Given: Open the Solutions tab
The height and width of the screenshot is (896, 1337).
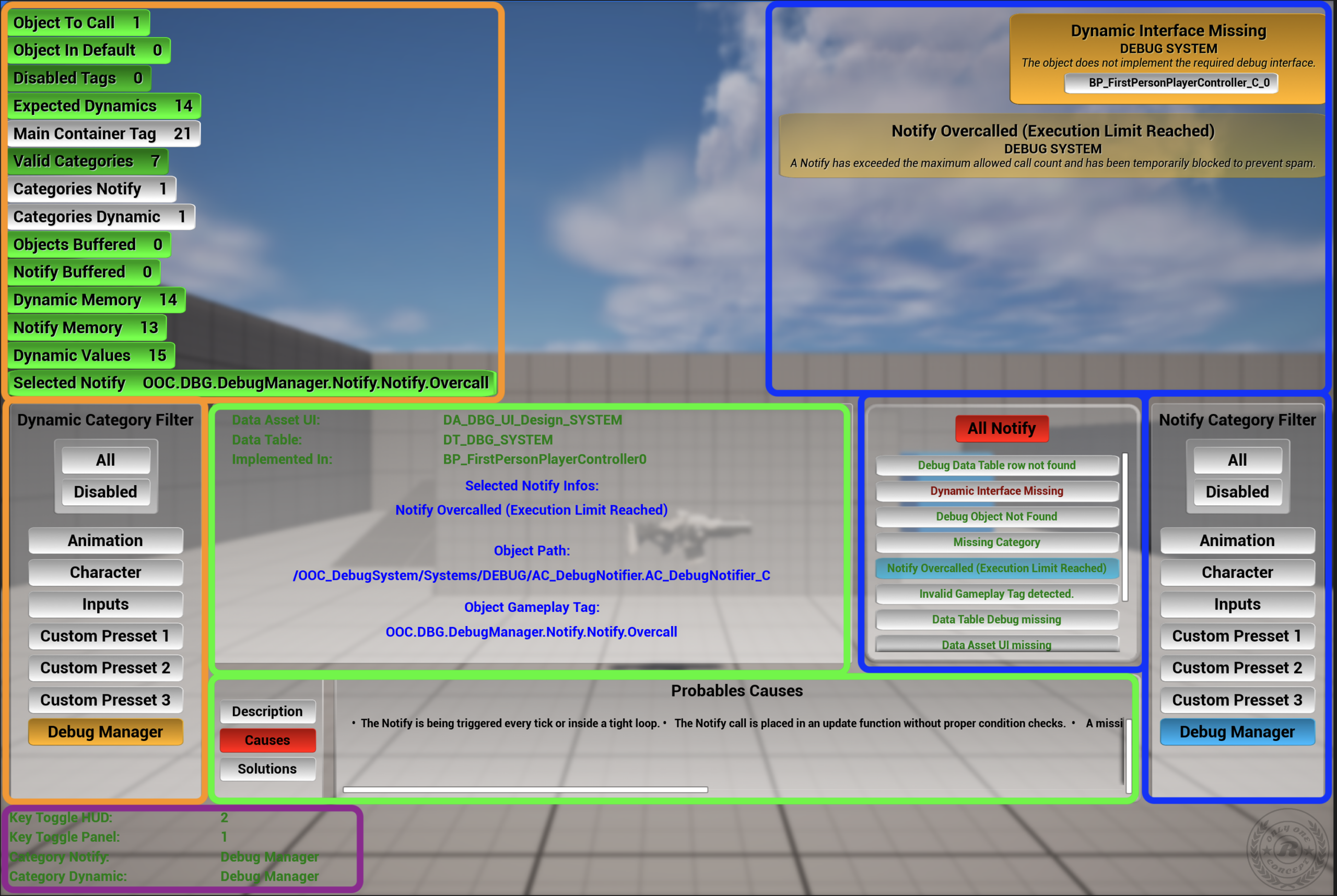Looking at the screenshot, I should click(x=267, y=769).
